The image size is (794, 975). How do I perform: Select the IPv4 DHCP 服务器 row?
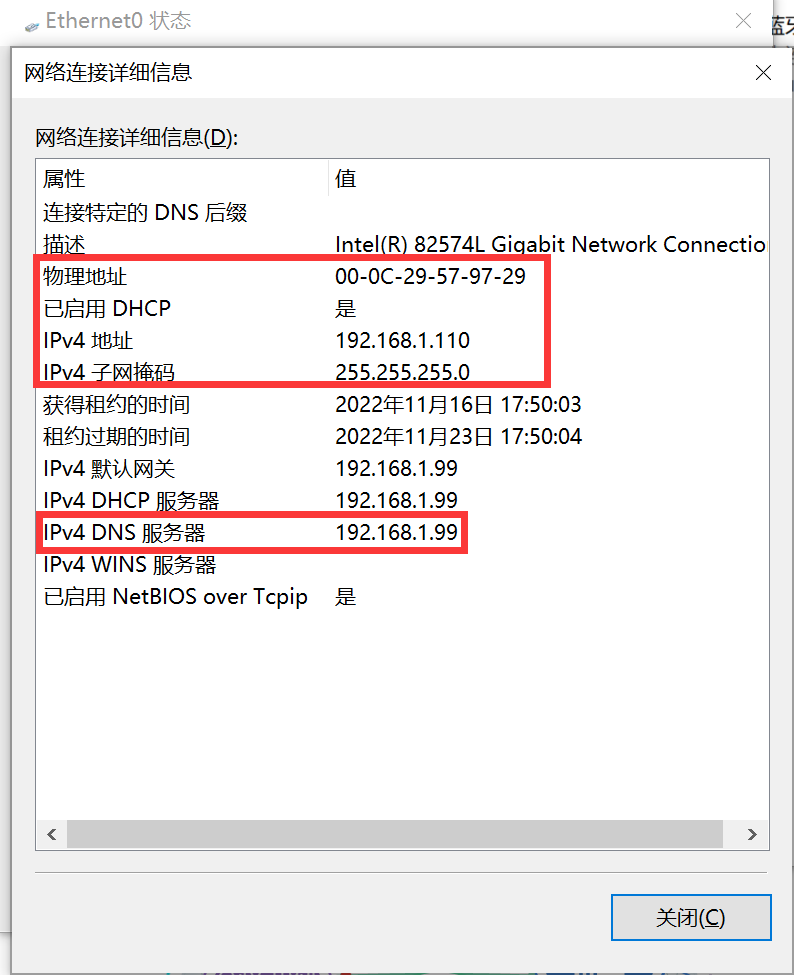(131, 500)
